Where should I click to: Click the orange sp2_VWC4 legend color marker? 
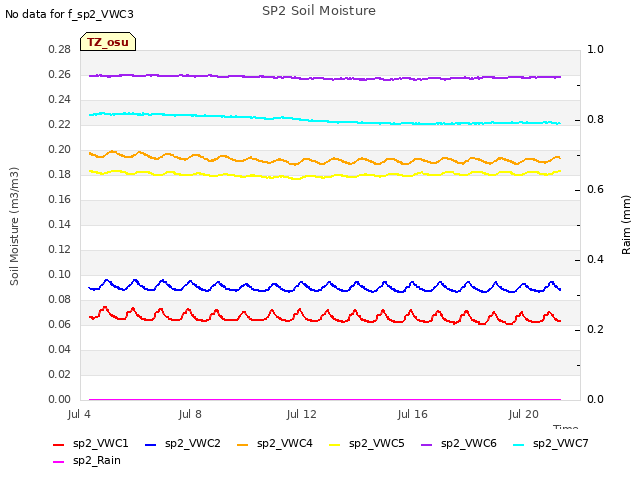[243, 444]
